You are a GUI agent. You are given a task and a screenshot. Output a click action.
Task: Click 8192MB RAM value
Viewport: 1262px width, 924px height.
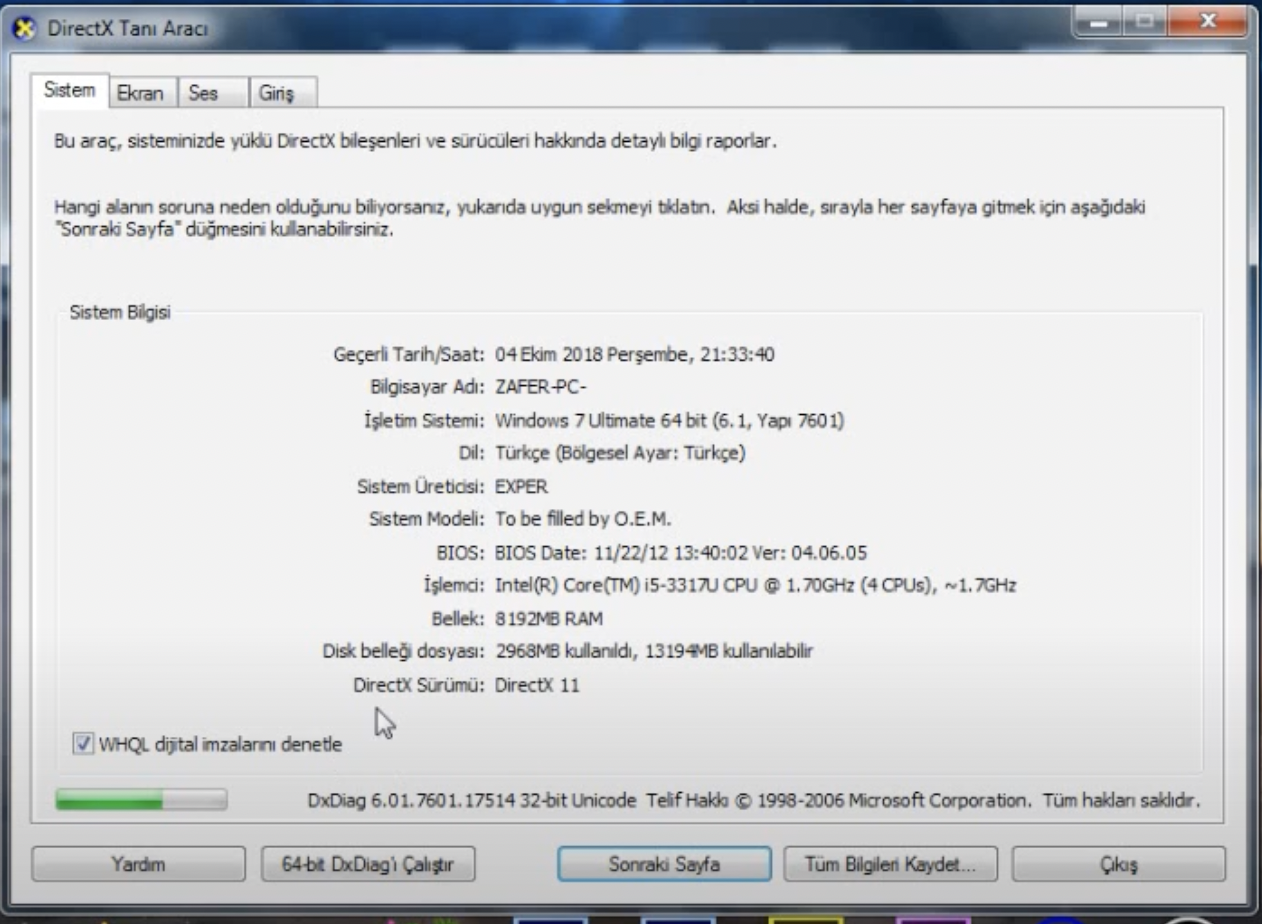tap(549, 618)
